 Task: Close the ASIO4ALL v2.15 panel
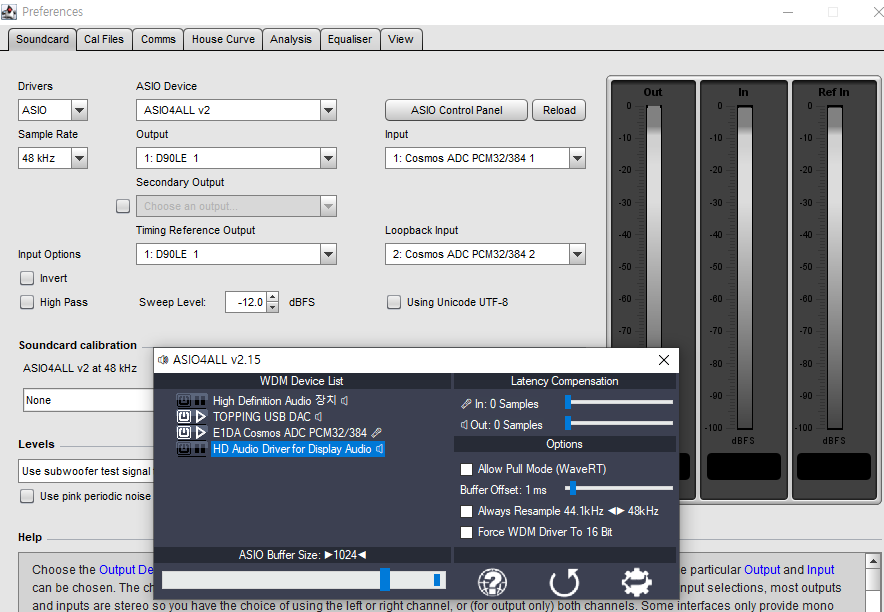coord(664,360)
